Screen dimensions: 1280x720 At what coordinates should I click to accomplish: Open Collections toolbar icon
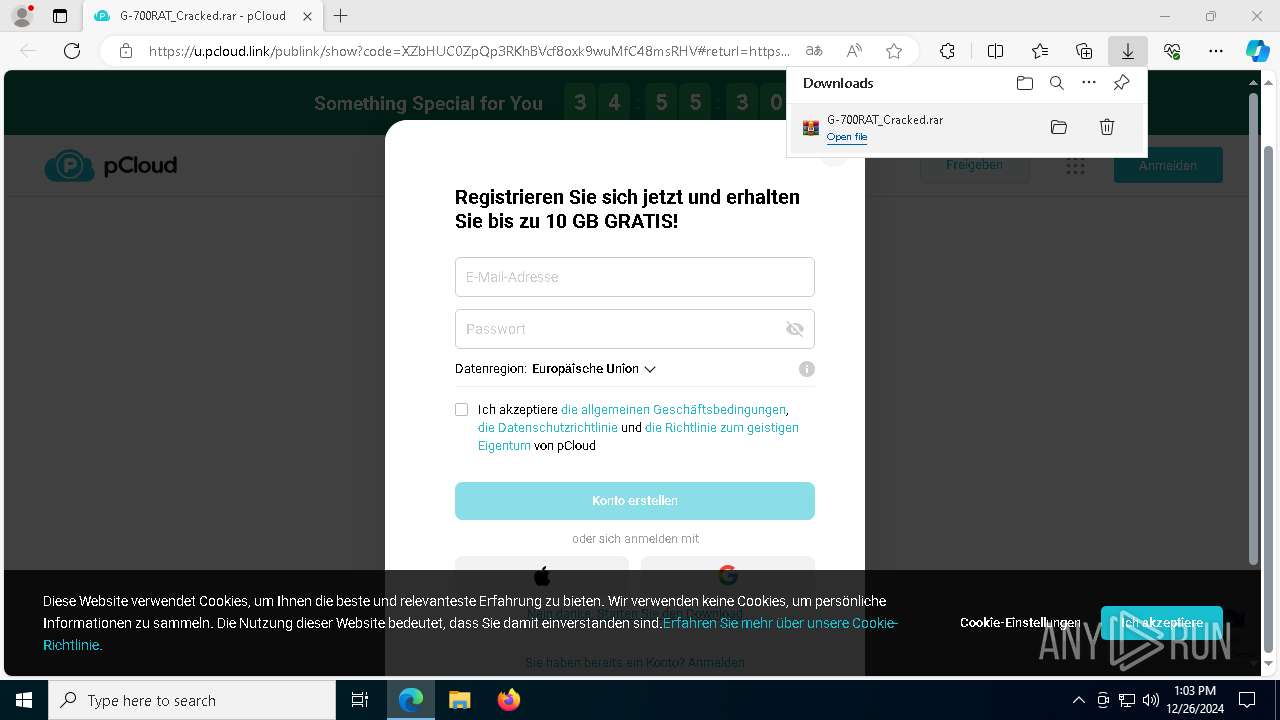[x=1084, y=51]
